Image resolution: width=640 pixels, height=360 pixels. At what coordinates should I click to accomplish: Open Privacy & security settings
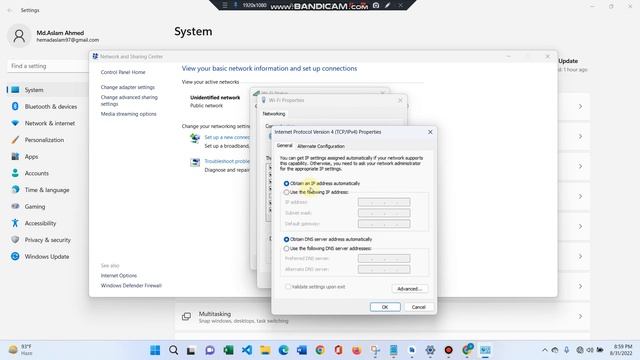(x=46, y=240)
